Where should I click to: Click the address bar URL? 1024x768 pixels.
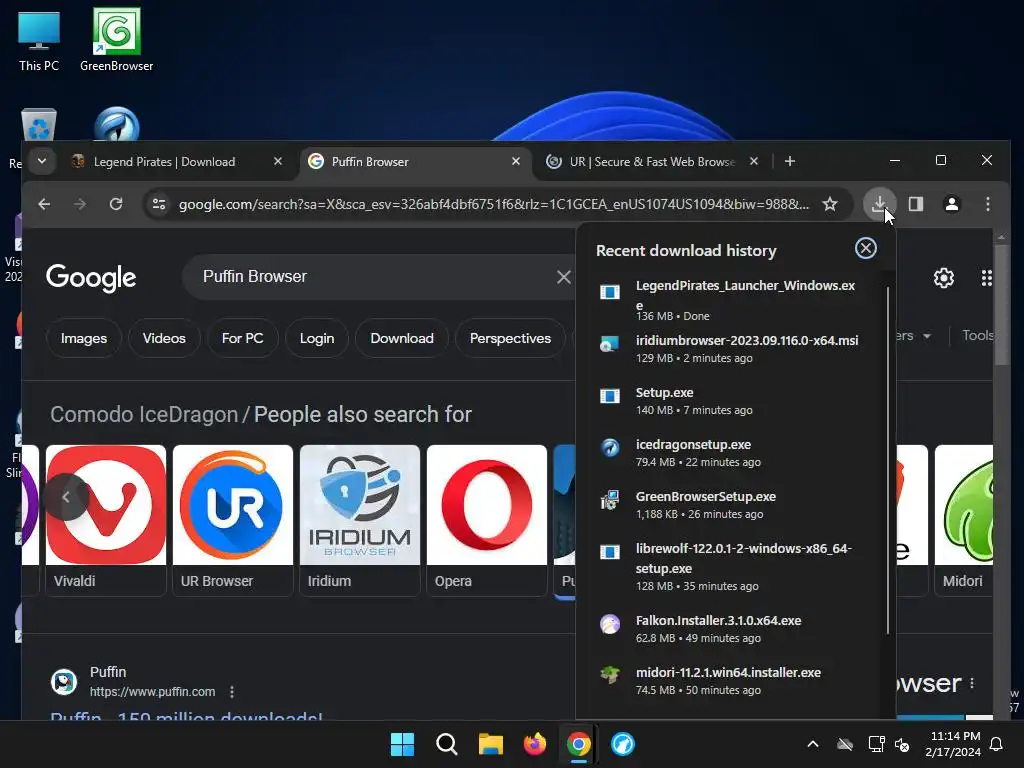(x=493, y=204)
